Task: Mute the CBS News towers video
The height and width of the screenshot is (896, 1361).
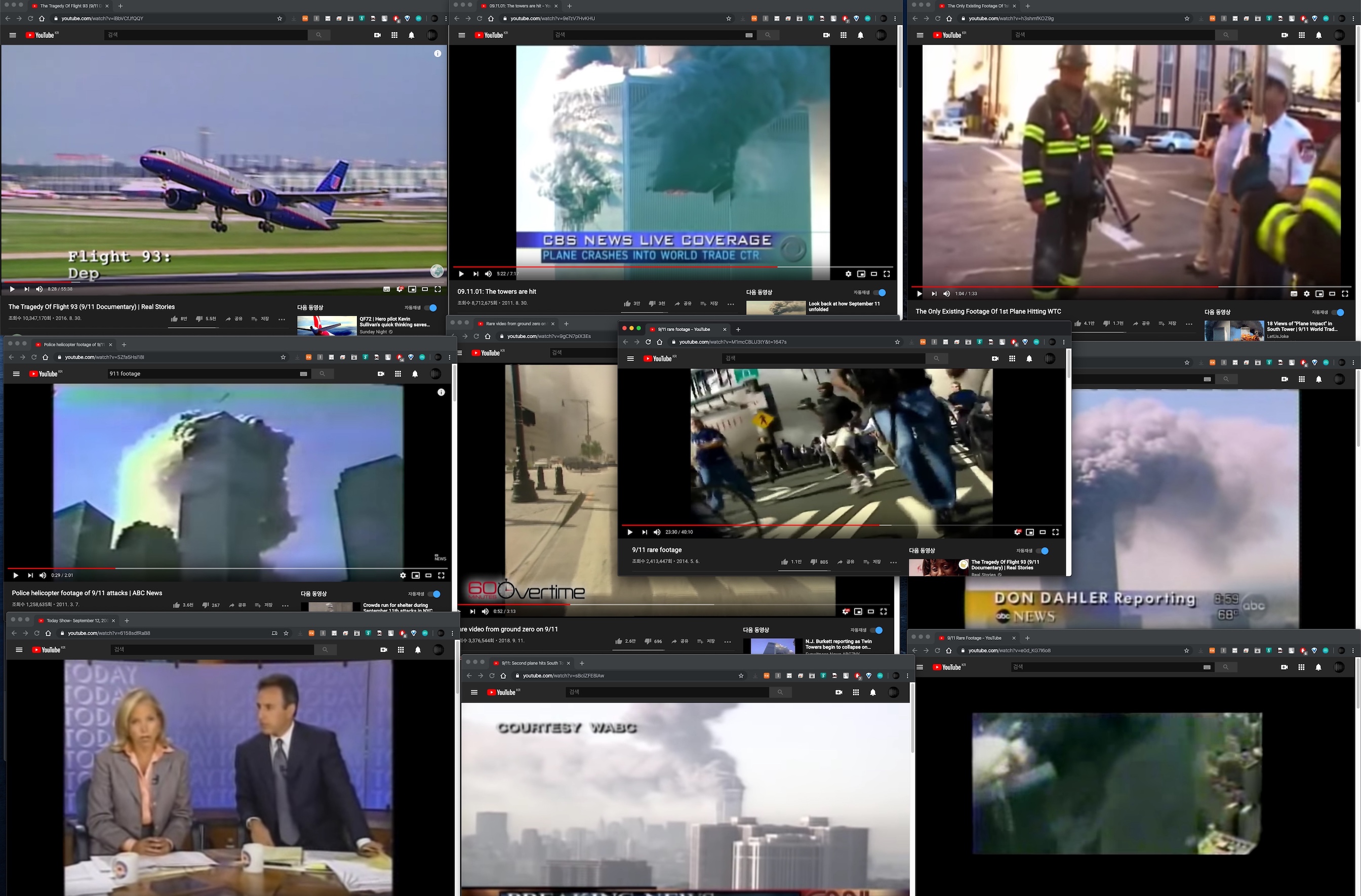Action: point(488,274)
